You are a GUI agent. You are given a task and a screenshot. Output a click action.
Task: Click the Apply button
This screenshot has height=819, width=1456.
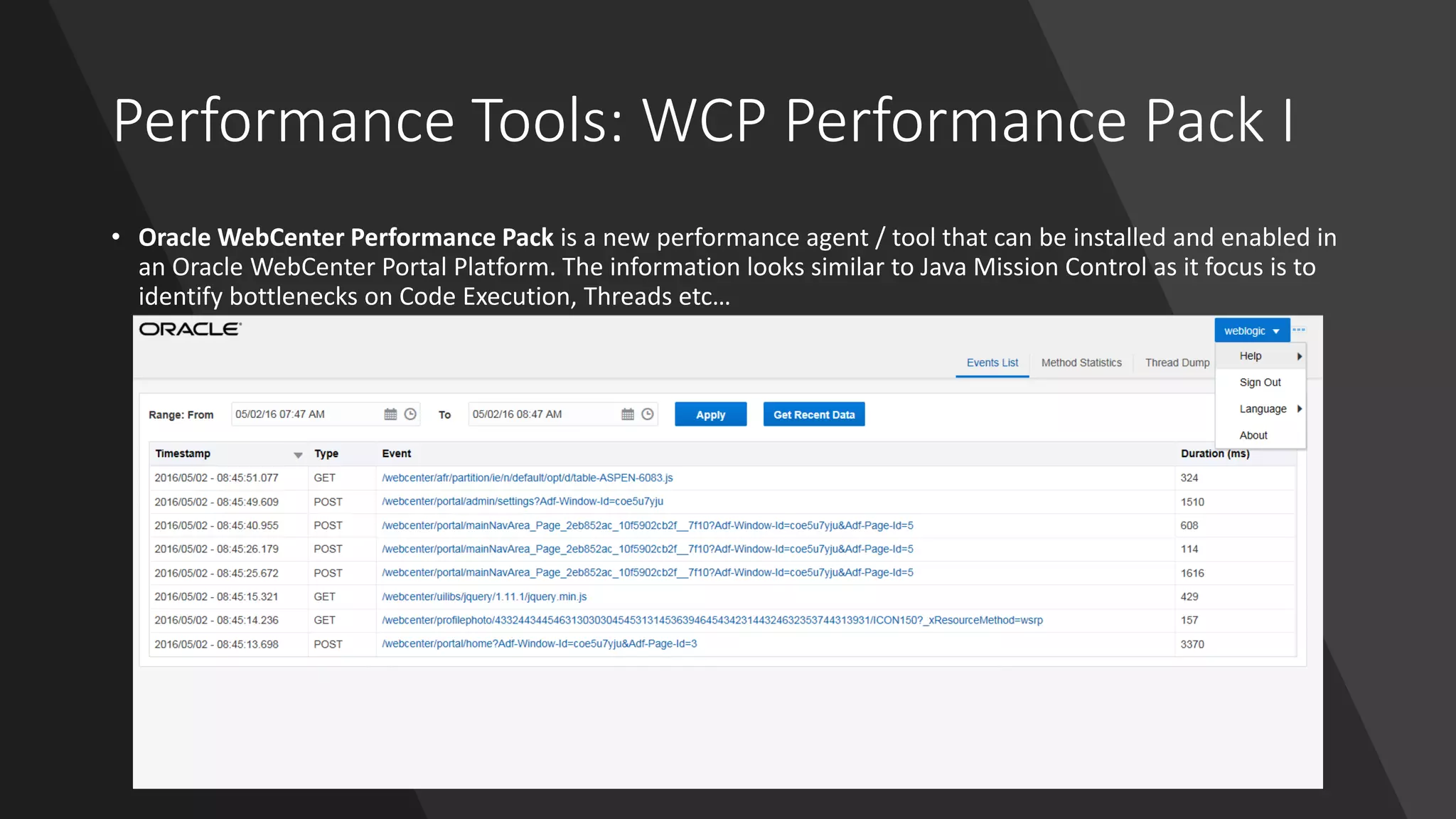point(711,414)
